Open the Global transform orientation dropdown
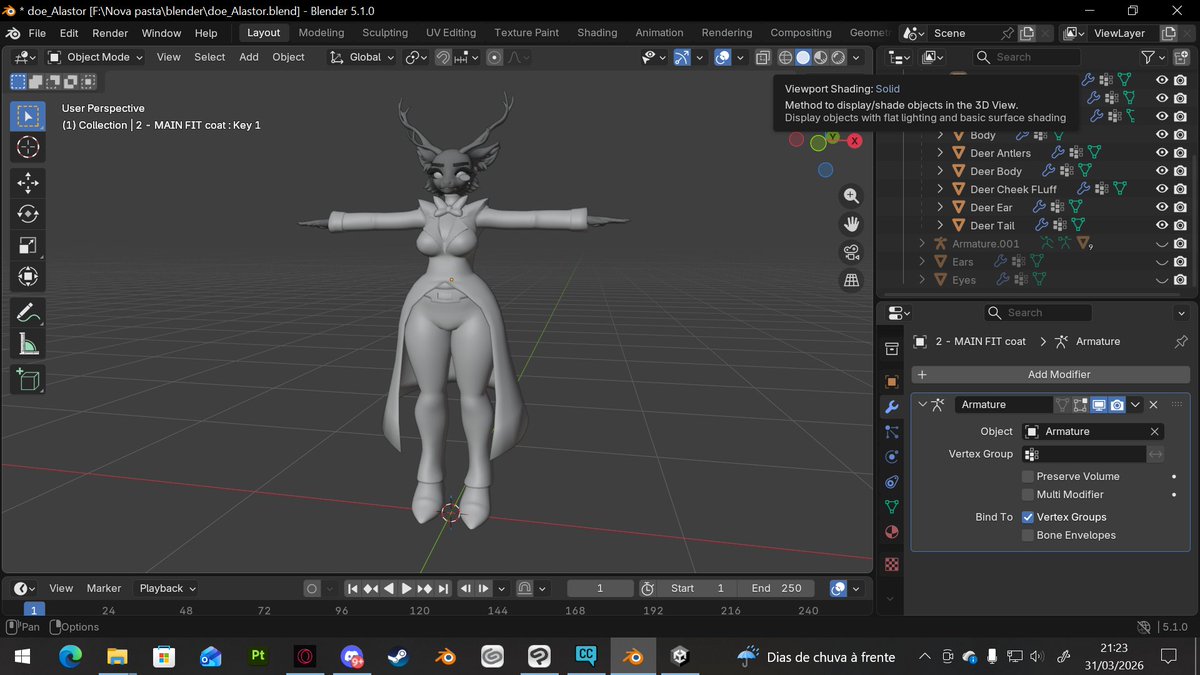 [363, 57]
